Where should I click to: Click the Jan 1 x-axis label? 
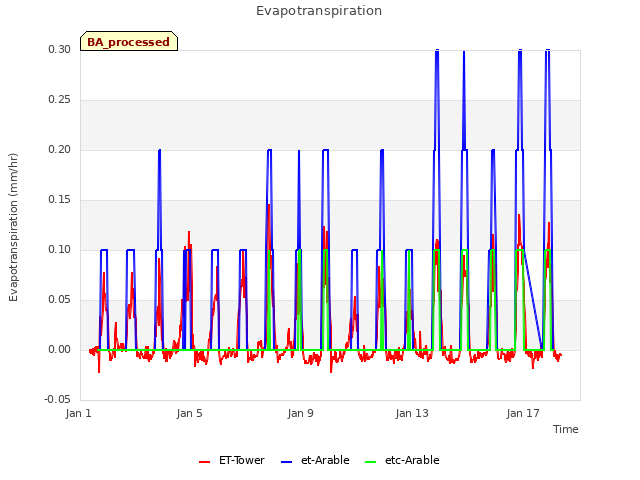click(78, 413)
